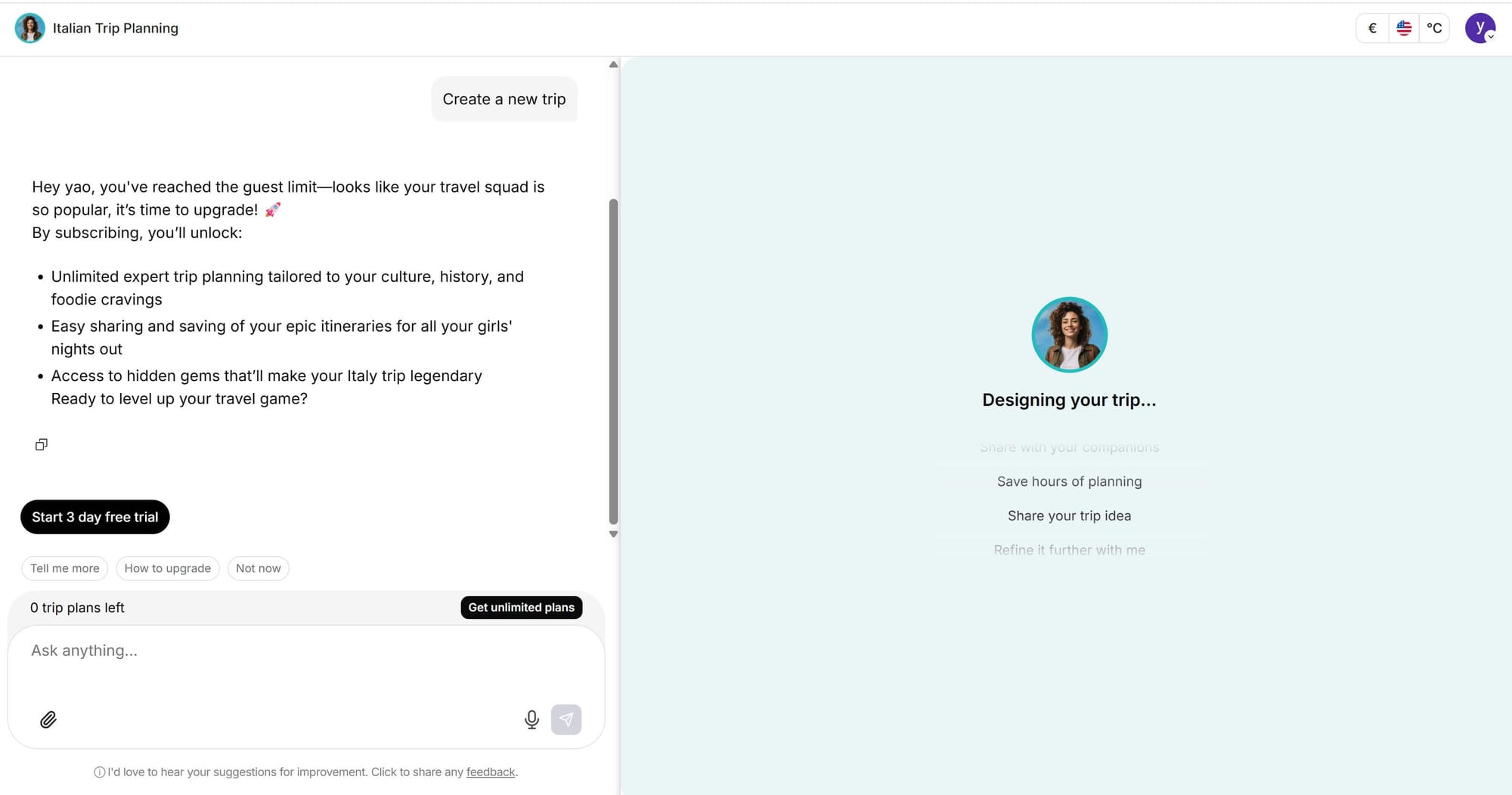Choose the 'Tell me more' suggestion
The width and height of the screenshot is (1512, 795).
click(x=65, y=568)
